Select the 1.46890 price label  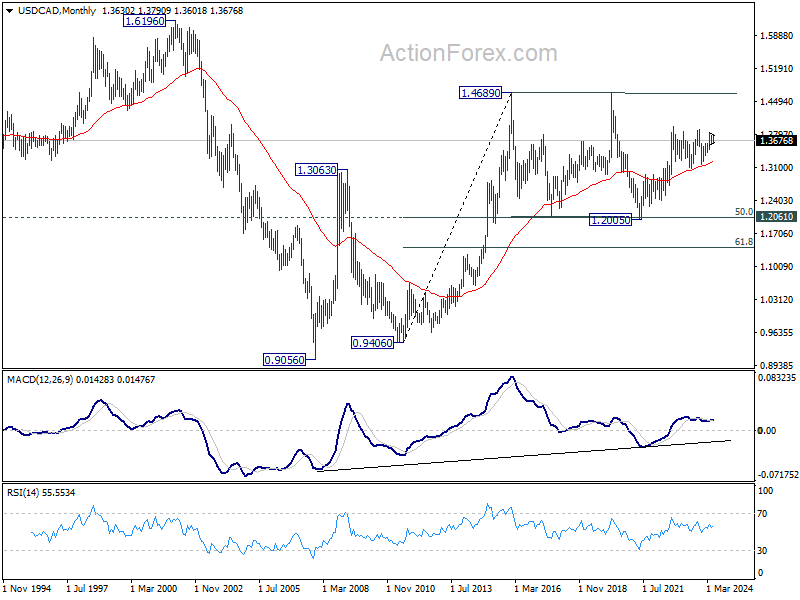(x=481, y=93)
